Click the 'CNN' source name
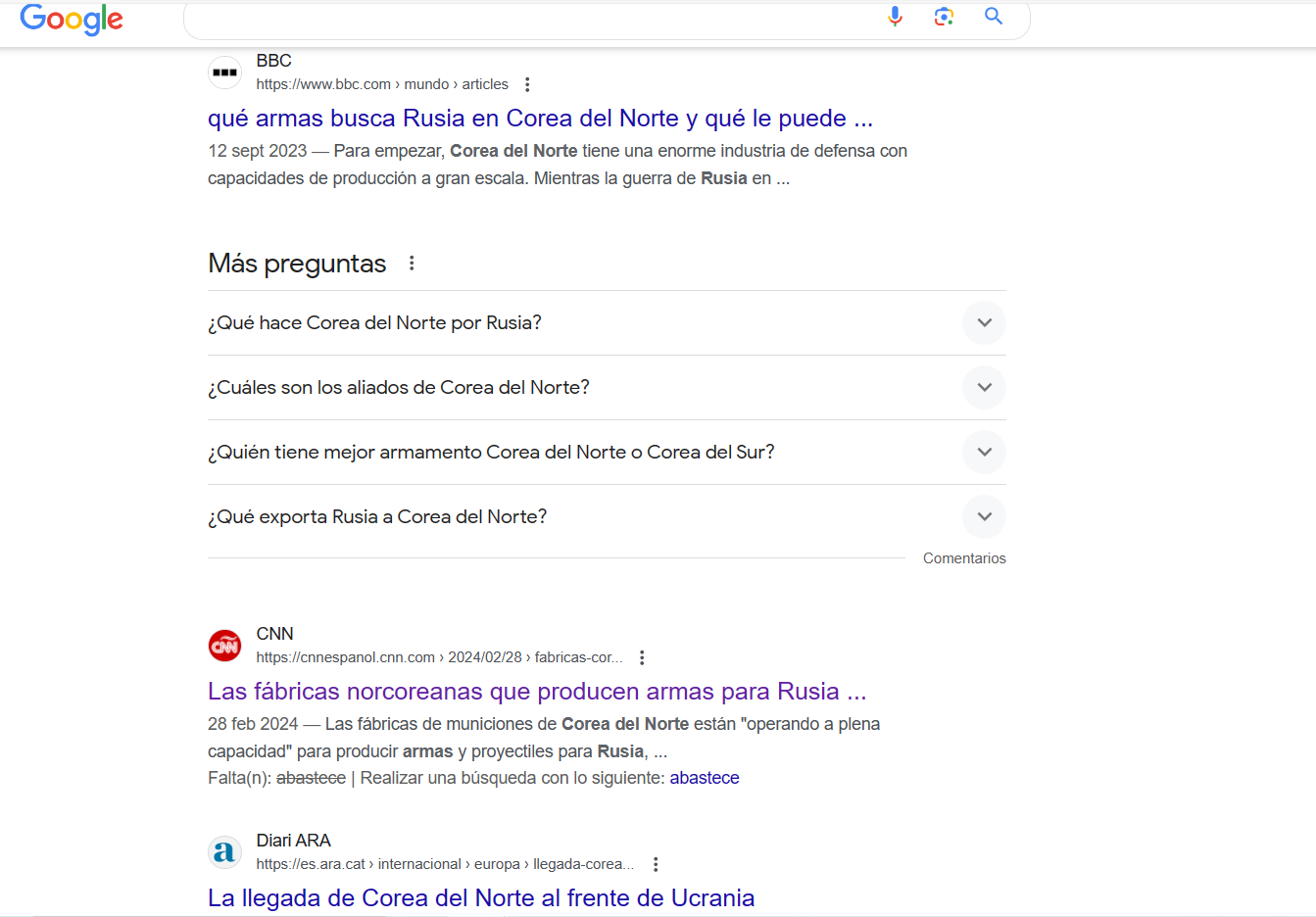This screenshot has width=1316, height=917. pos(275,634)
